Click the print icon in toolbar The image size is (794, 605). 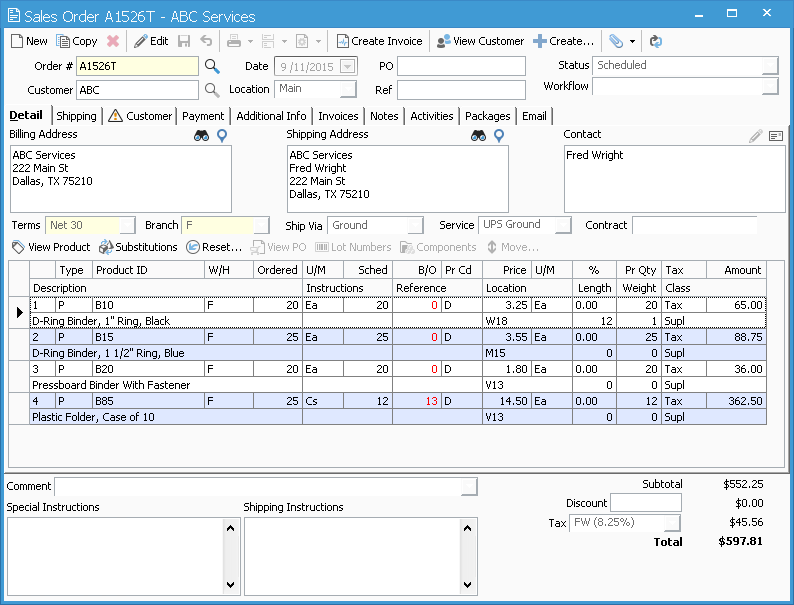click(234, 41)
